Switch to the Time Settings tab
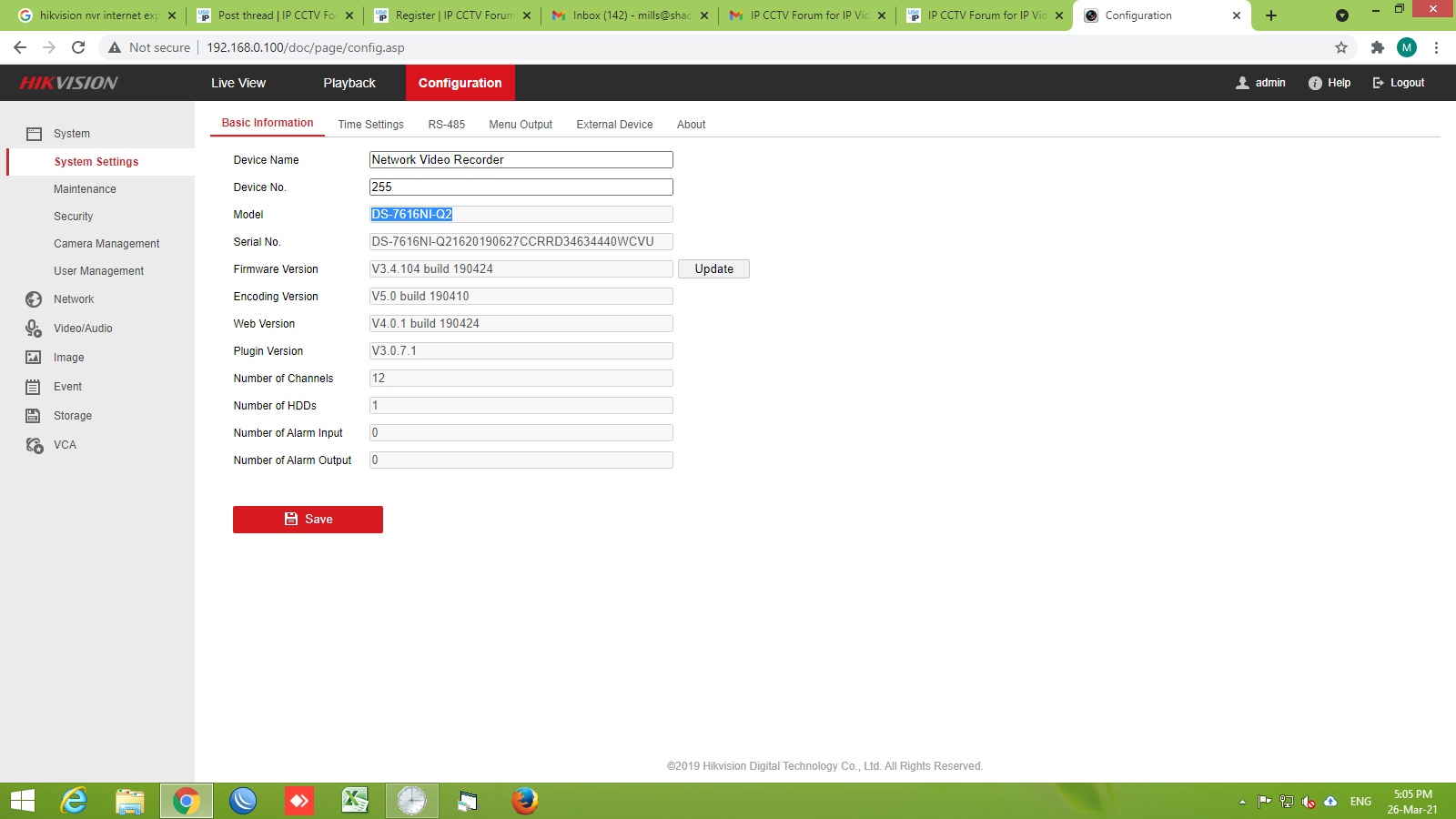 370,125
